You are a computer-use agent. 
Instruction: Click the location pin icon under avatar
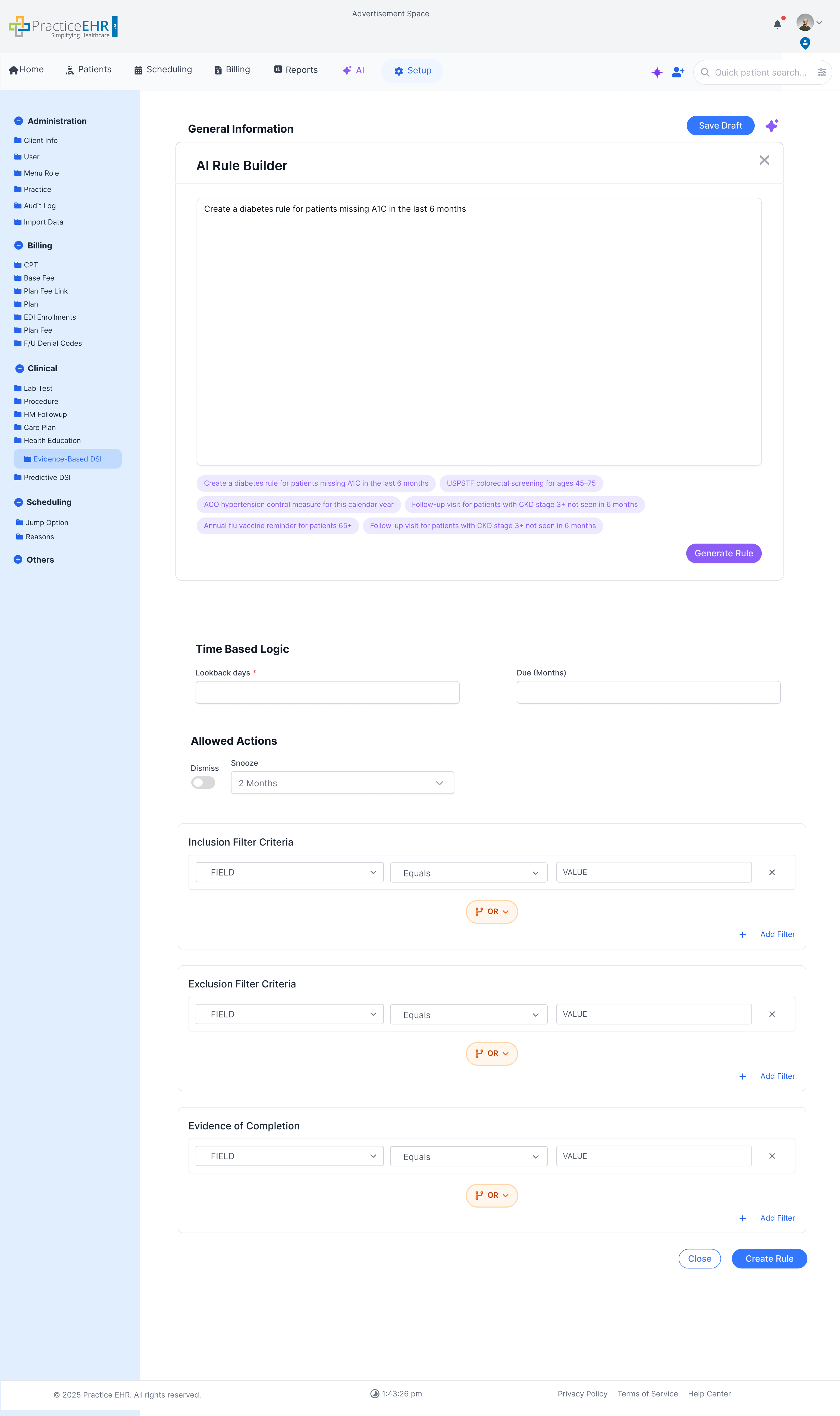pos(804,43)
